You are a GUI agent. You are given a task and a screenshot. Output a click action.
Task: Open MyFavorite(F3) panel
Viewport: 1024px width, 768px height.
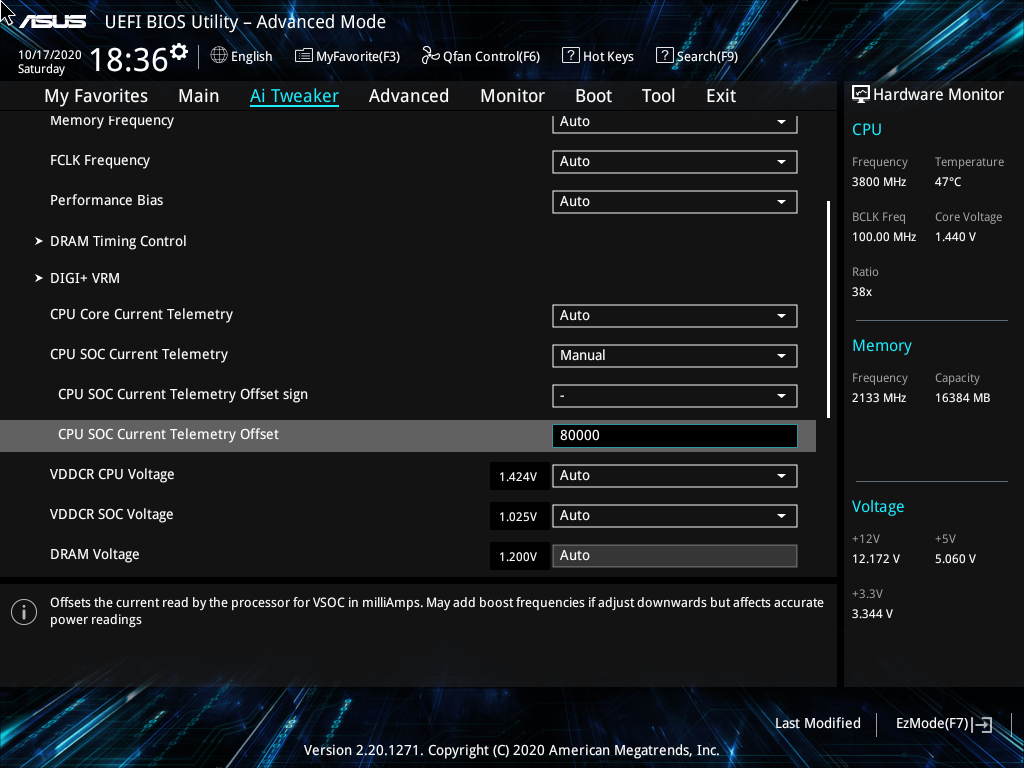point(347,56)
